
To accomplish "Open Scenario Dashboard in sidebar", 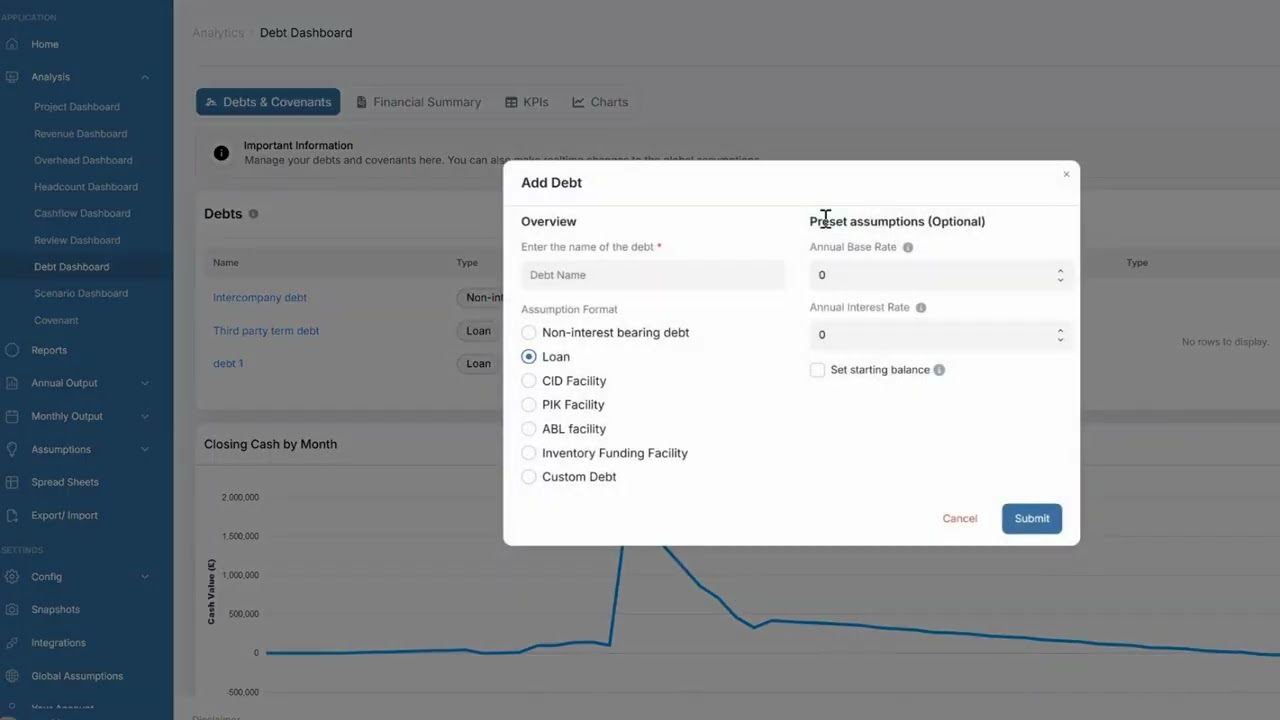I will pyautogui.click(x=81, y=294).
